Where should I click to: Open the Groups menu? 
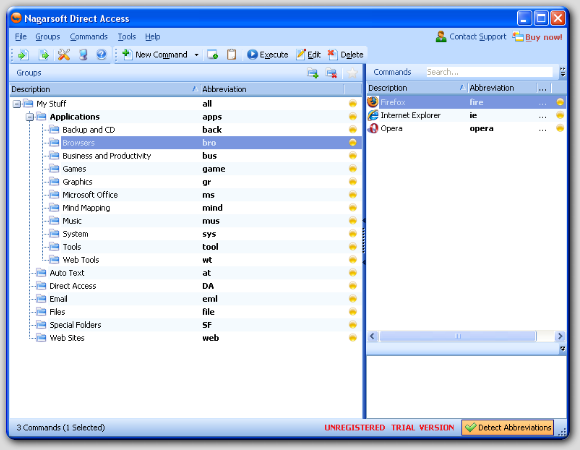click(x=48, y=37)
